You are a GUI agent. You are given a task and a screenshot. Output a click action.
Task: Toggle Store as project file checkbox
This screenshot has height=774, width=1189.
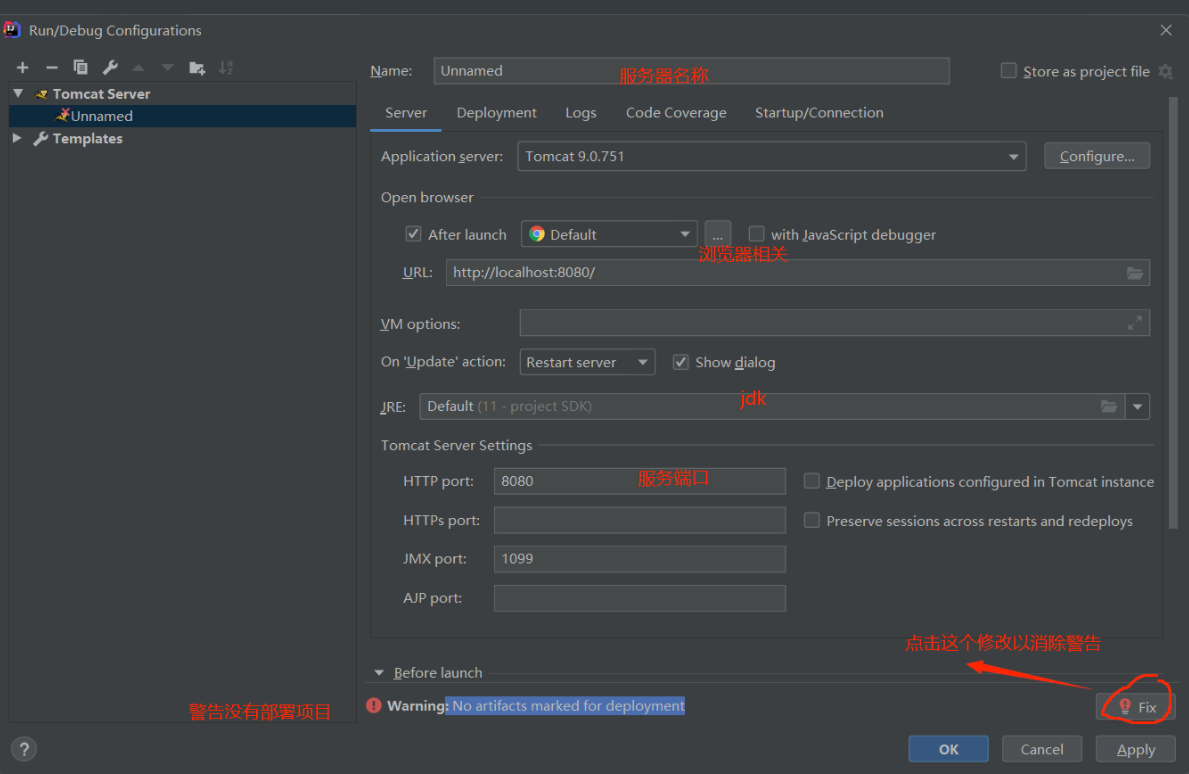(1009, 71)
